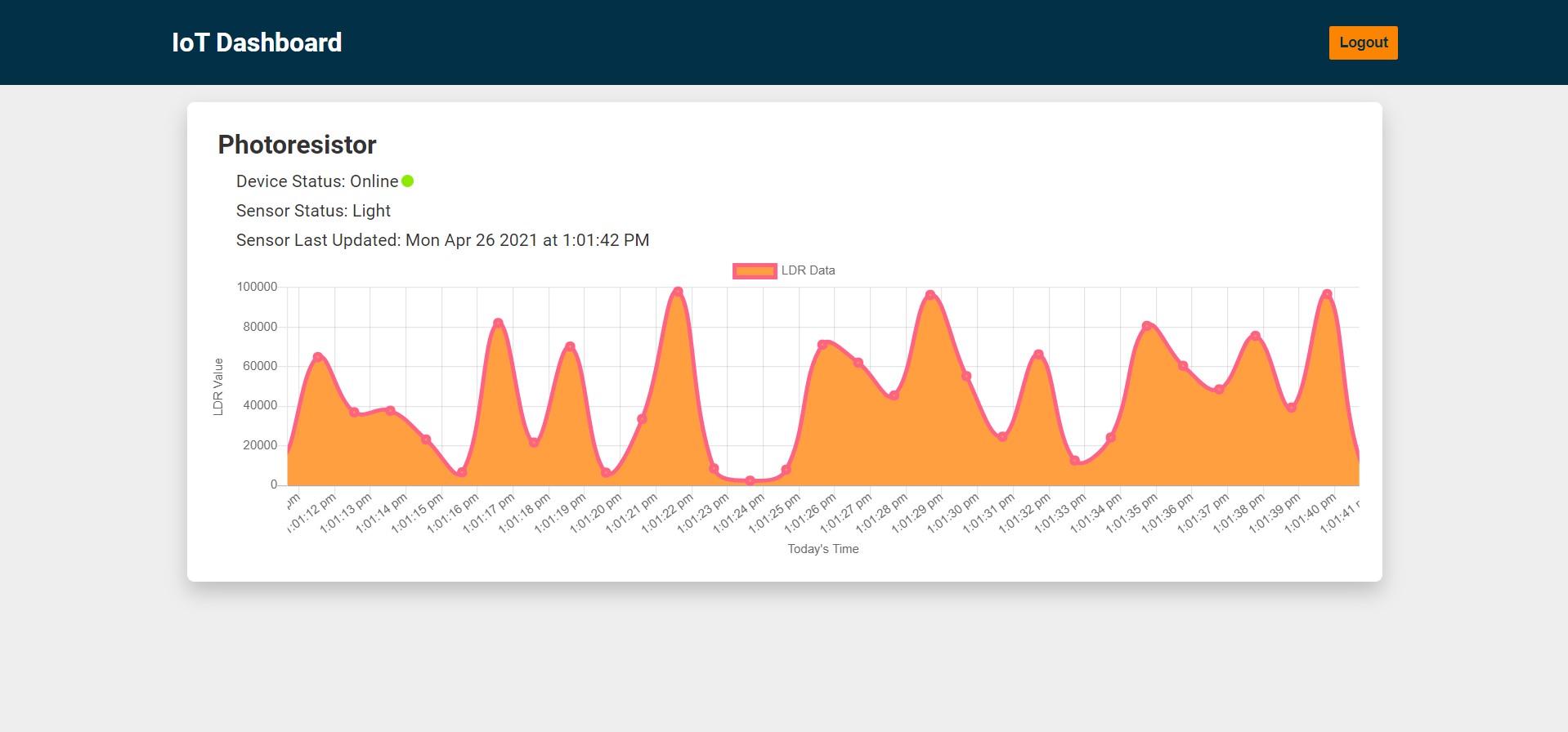Click the data point at 1:01:33 pm
1568x732 pixels.
pos(1075,461)
